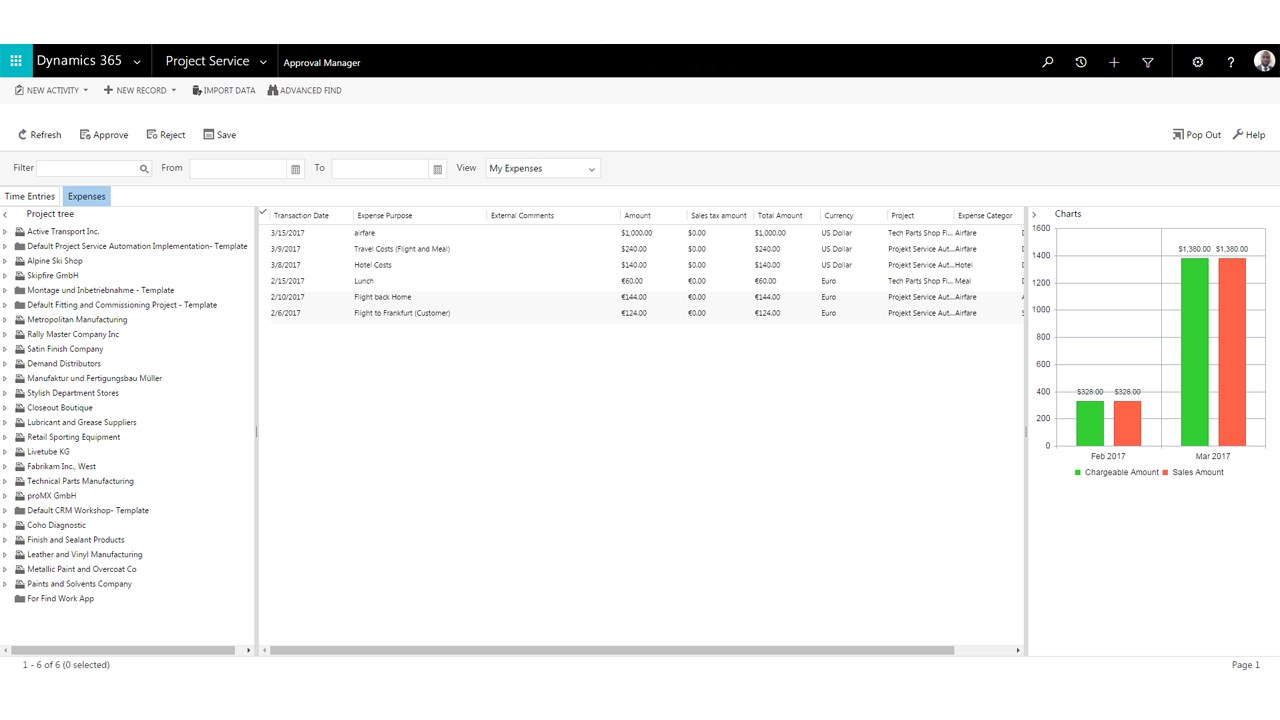Click the calendar icon next to To field

pos(437,169)
